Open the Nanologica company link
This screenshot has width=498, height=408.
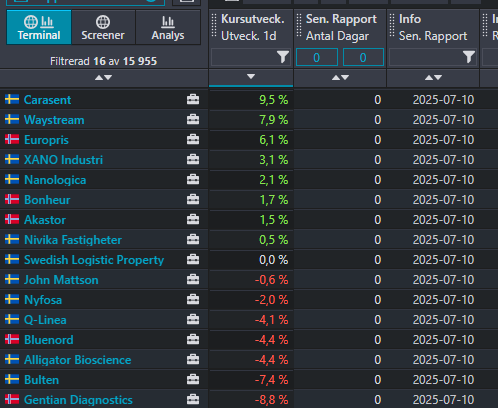click(x=55, y=180)
